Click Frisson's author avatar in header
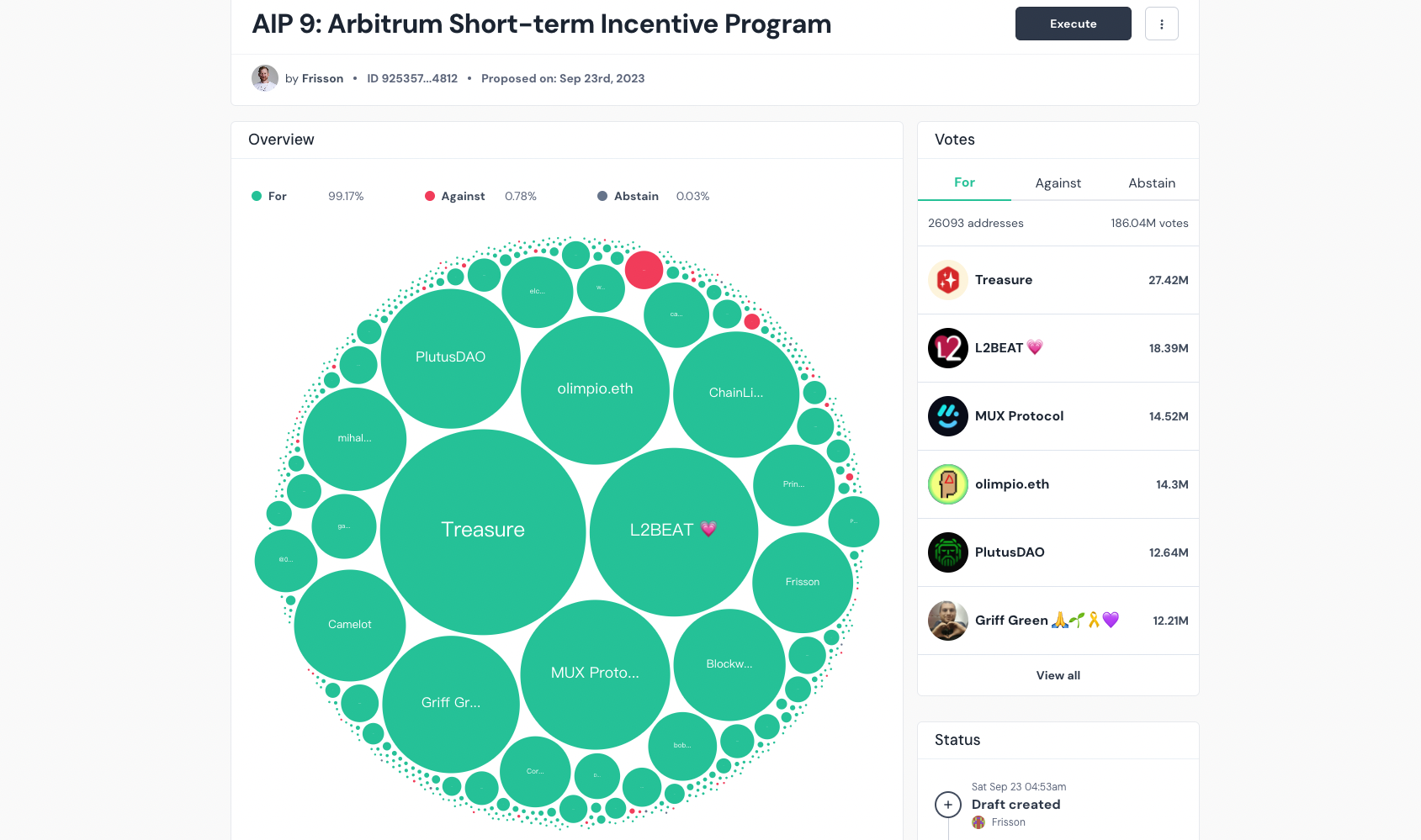 tap(265, 78)
